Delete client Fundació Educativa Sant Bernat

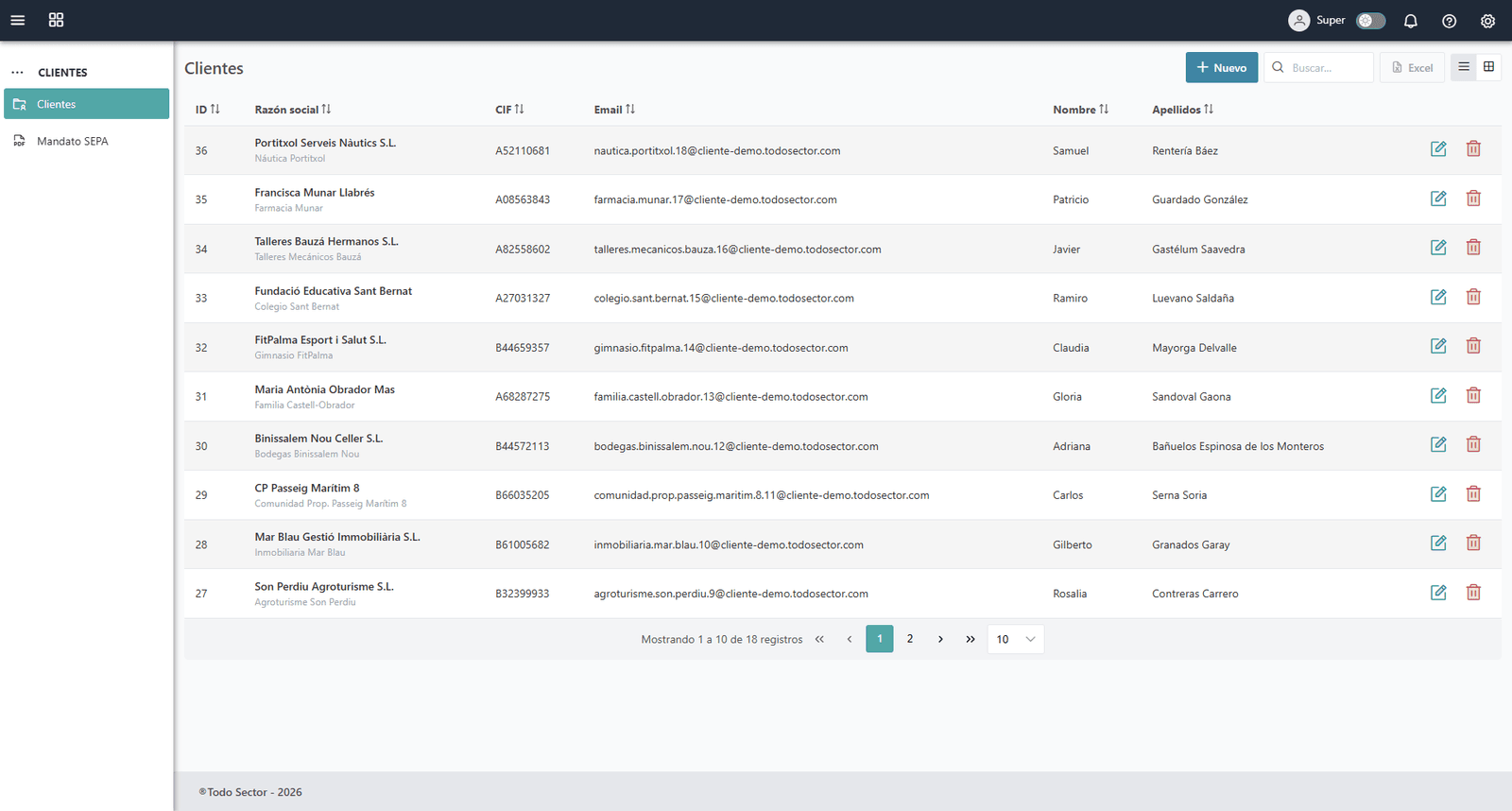[1473, 297]
